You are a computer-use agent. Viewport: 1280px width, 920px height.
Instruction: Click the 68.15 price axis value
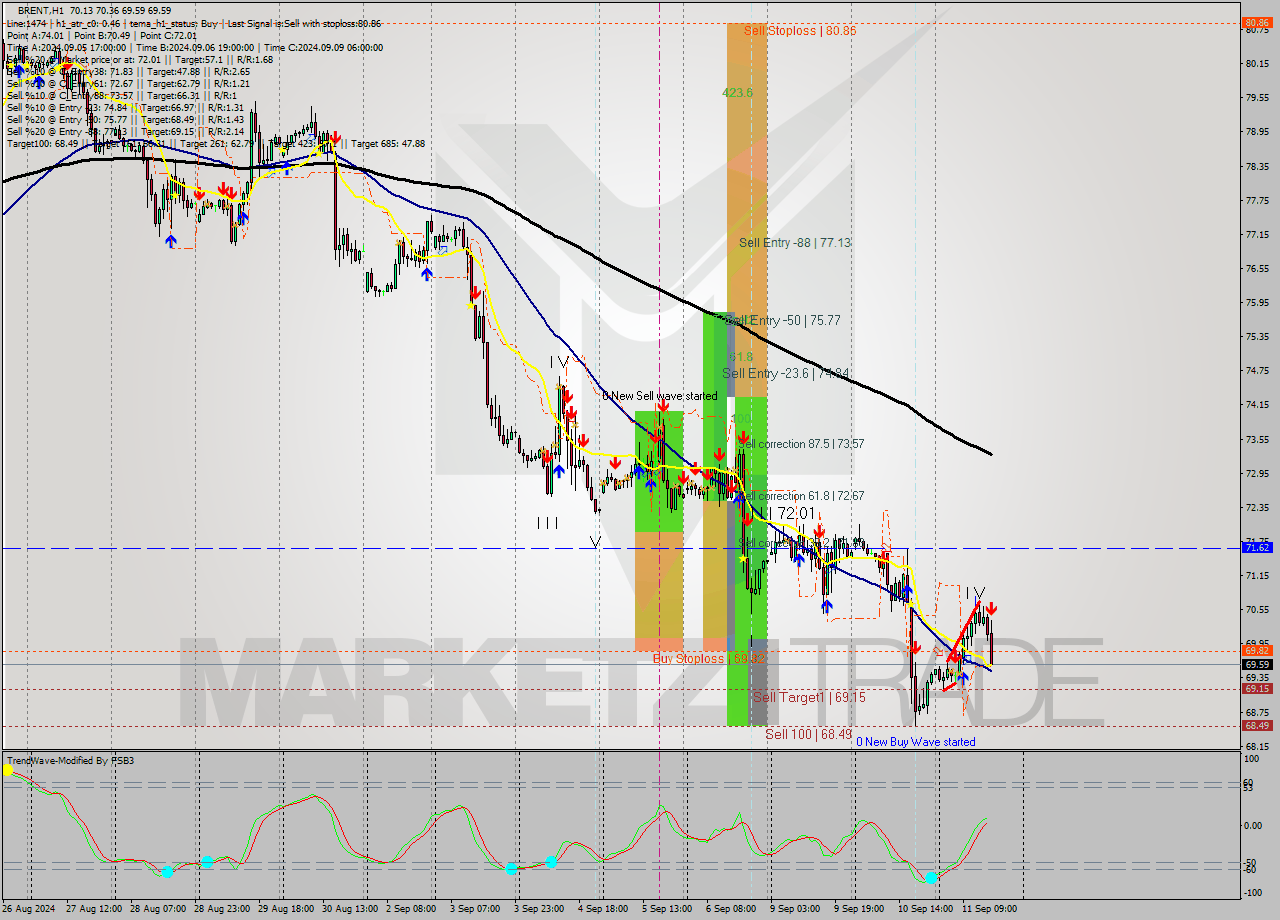(1258, 746)
